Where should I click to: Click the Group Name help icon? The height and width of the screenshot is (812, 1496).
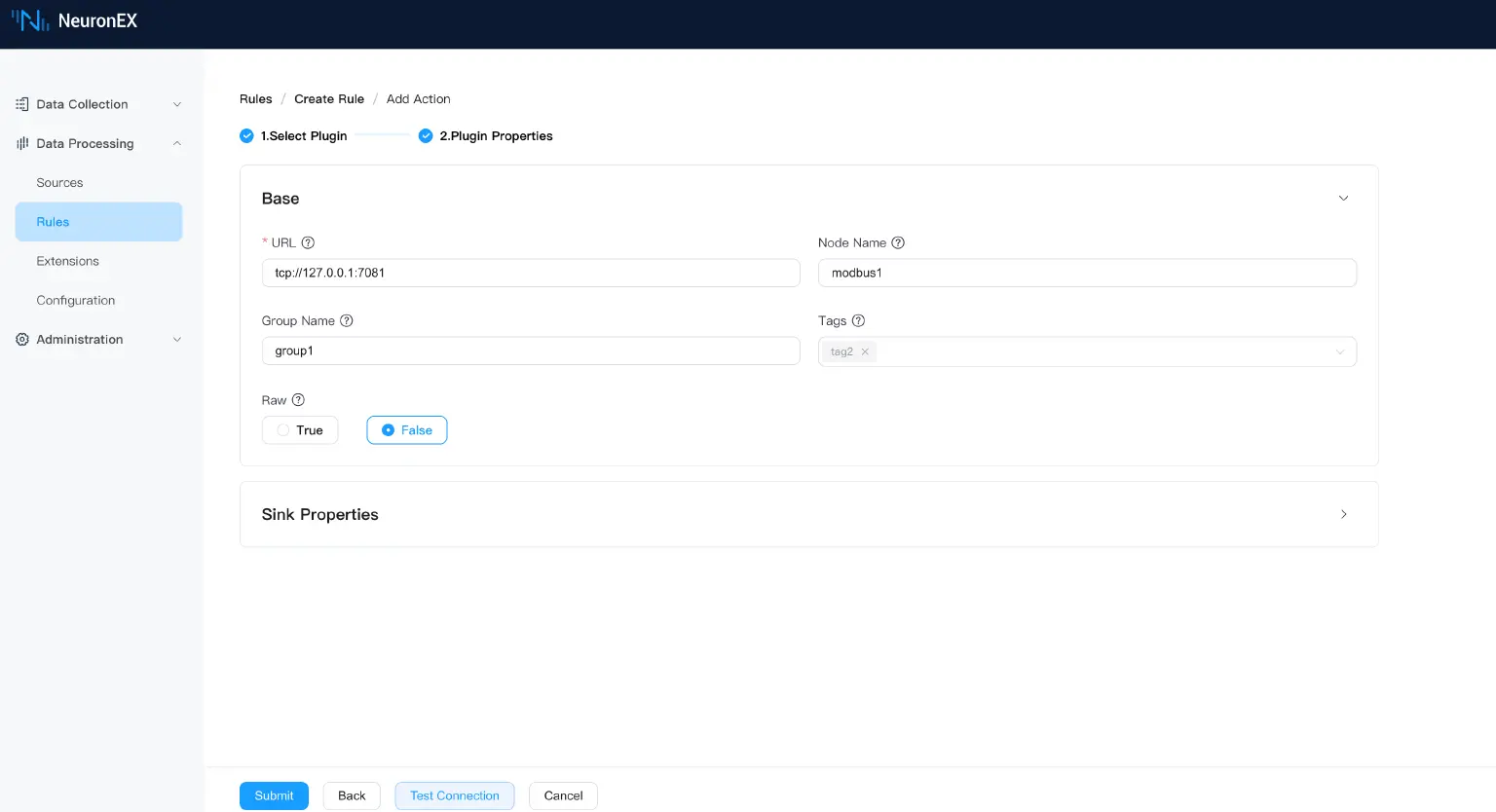coord(346,320)
